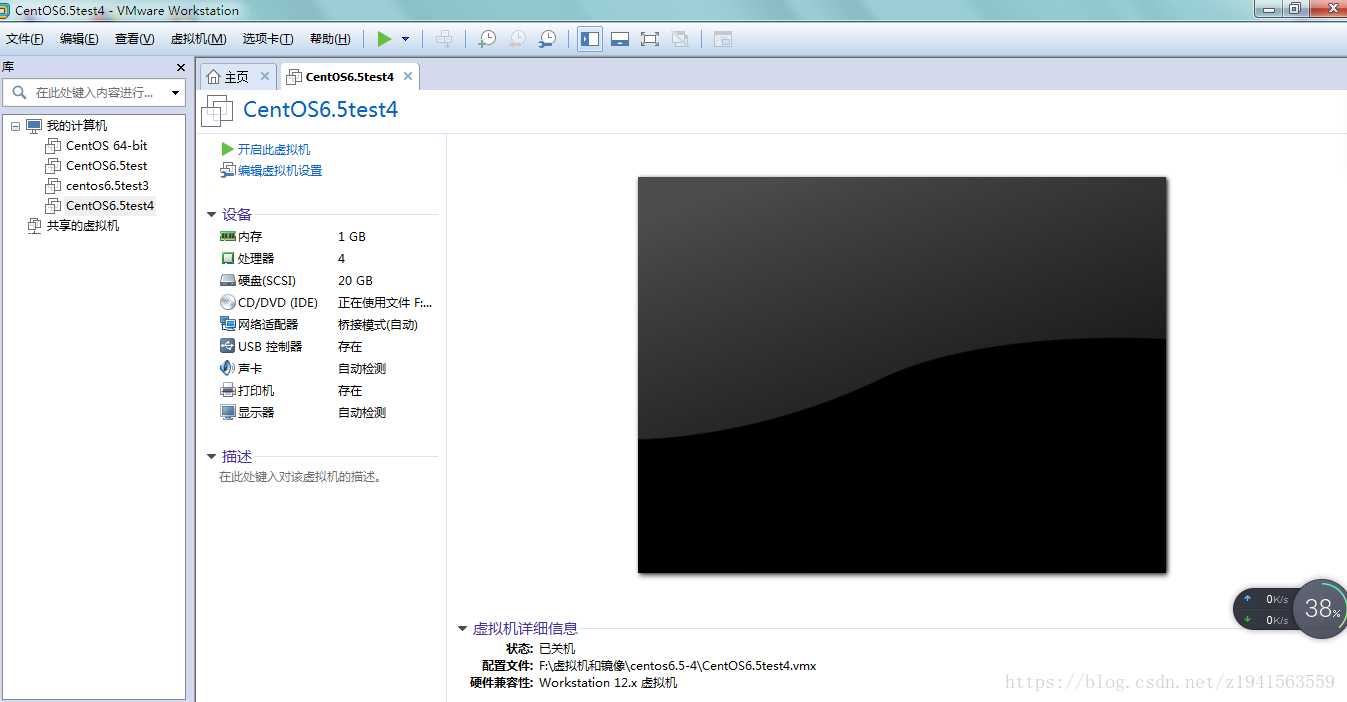This screenshot has height=702, width=1347.
Task: Take a snapshot with the clock-plus icon
Action: [487, 39]
